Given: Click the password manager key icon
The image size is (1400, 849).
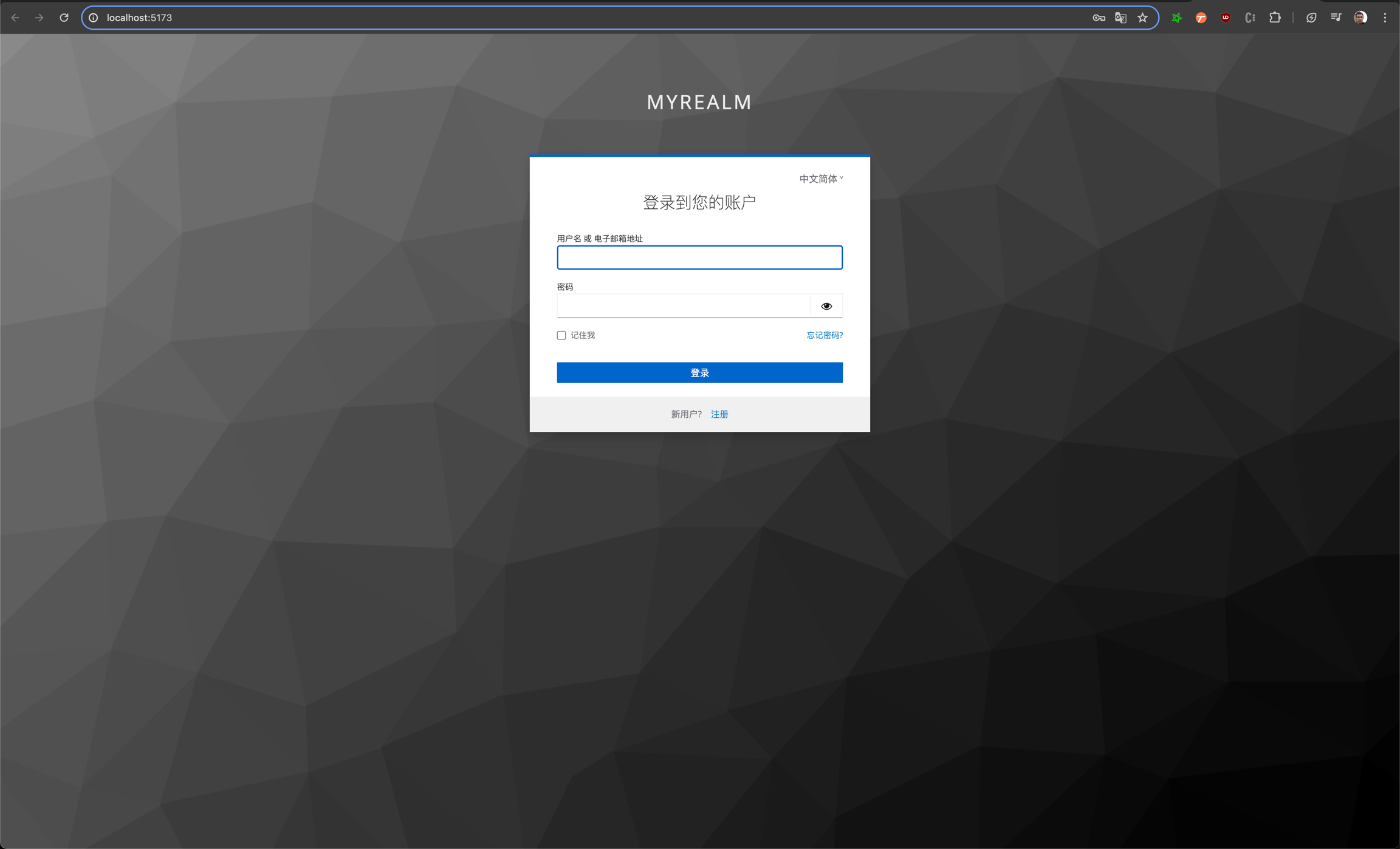Looking at the screenshot, I should [x=1098, y=18].
